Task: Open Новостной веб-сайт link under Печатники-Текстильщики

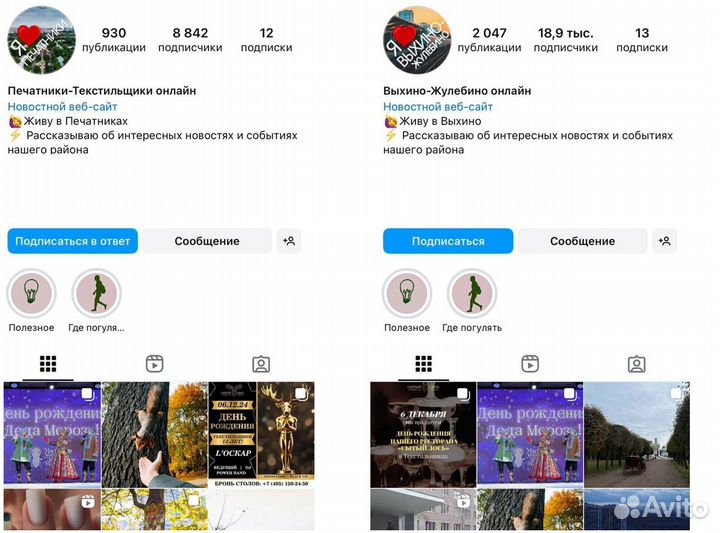Action: (x=62, y=107)
